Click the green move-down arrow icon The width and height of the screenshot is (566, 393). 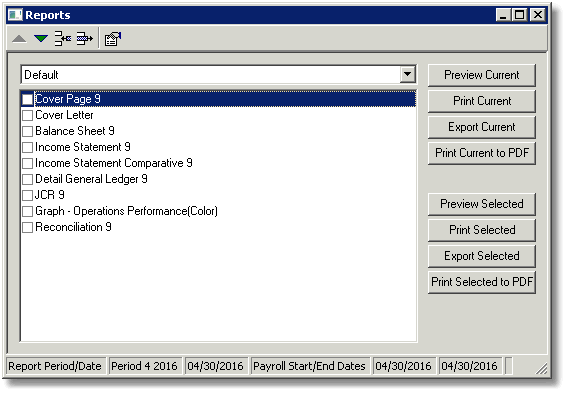click(41, 38)
